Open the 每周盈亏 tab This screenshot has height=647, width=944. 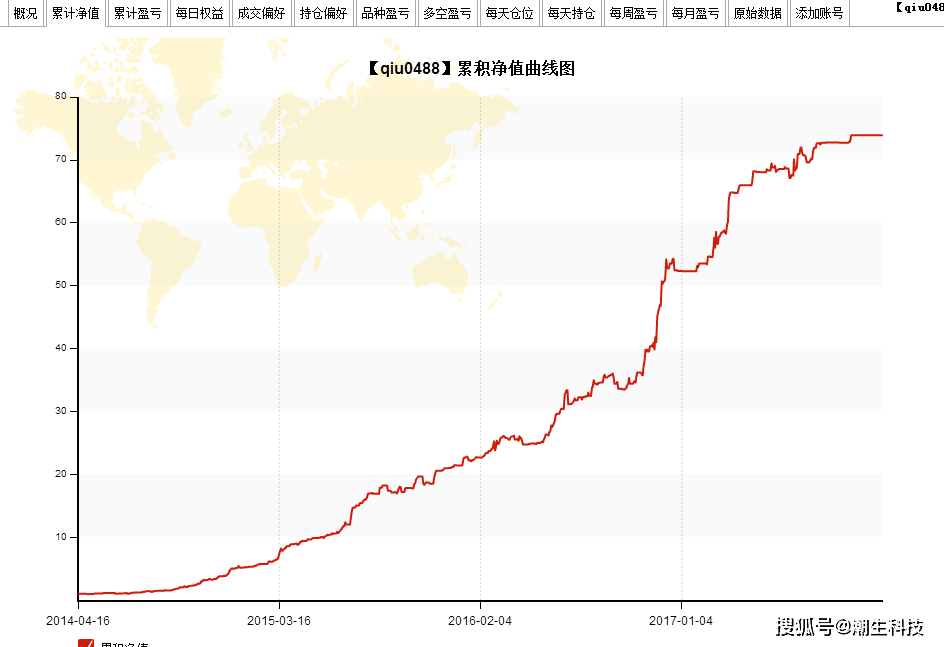[x=633, y=13]
